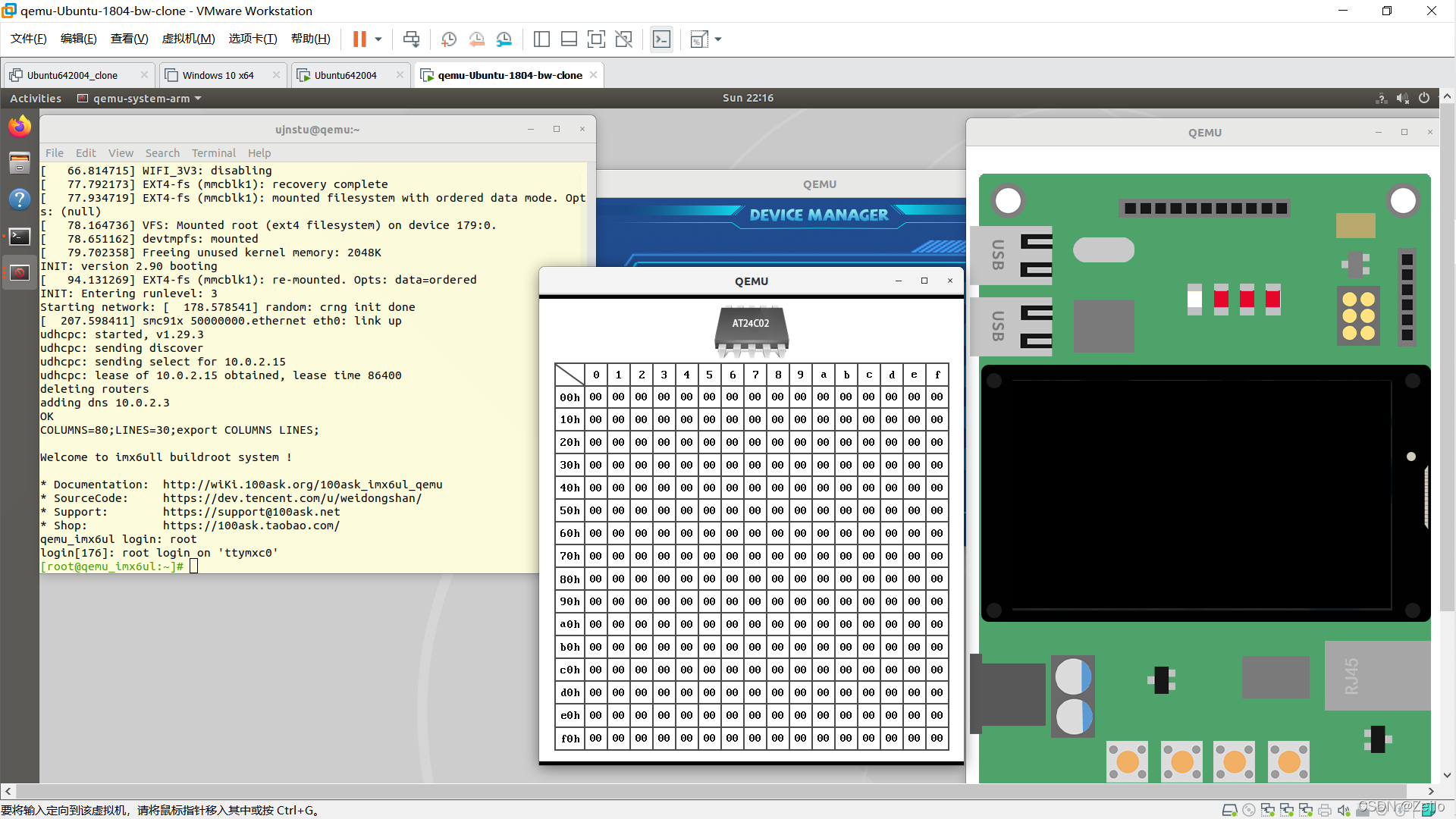Click the send Ctrl+Alt+Del toolbar icon
The height and width of the screenshot is (819, 1456).
pyautogui.click(x=412, y=39)
